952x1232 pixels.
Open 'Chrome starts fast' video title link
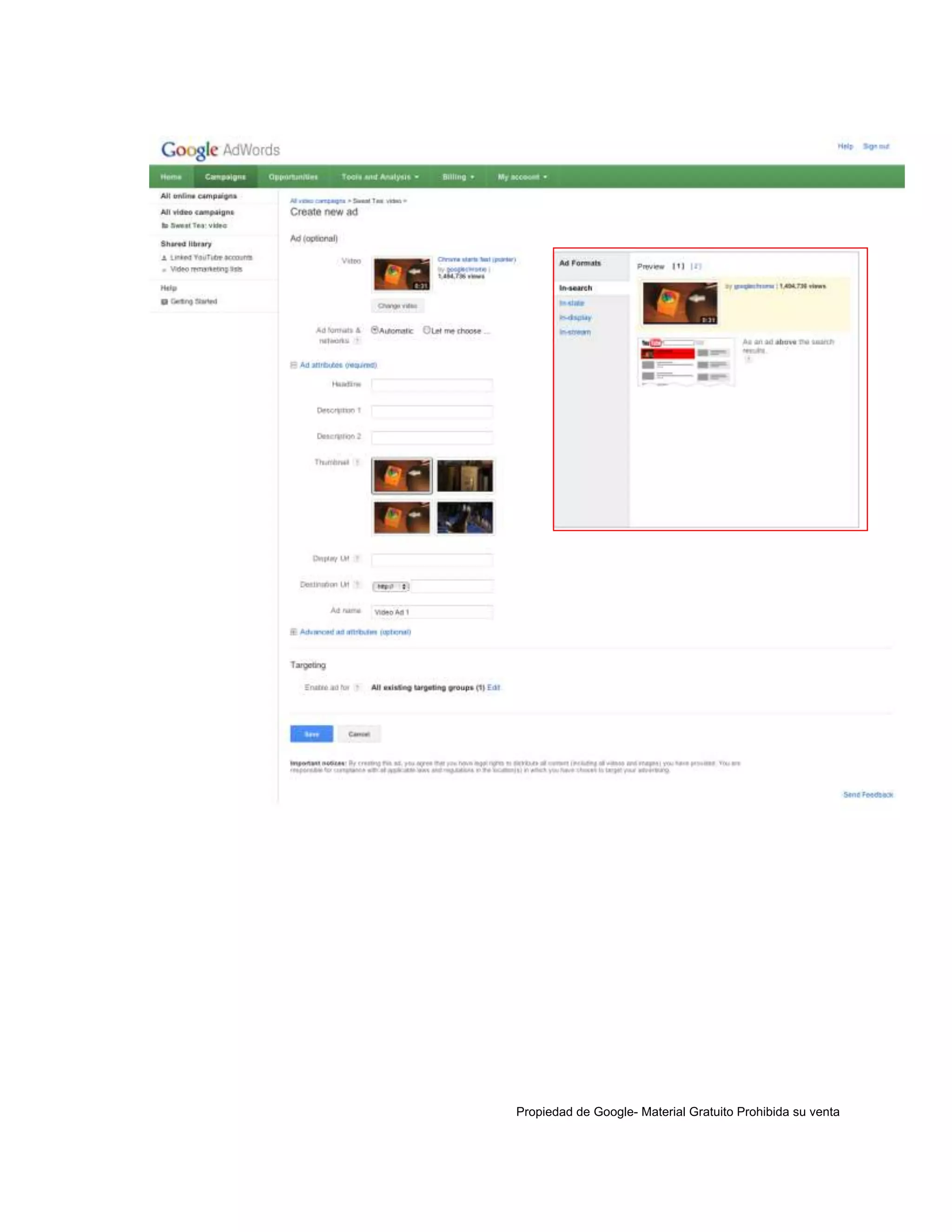(476, 259)
